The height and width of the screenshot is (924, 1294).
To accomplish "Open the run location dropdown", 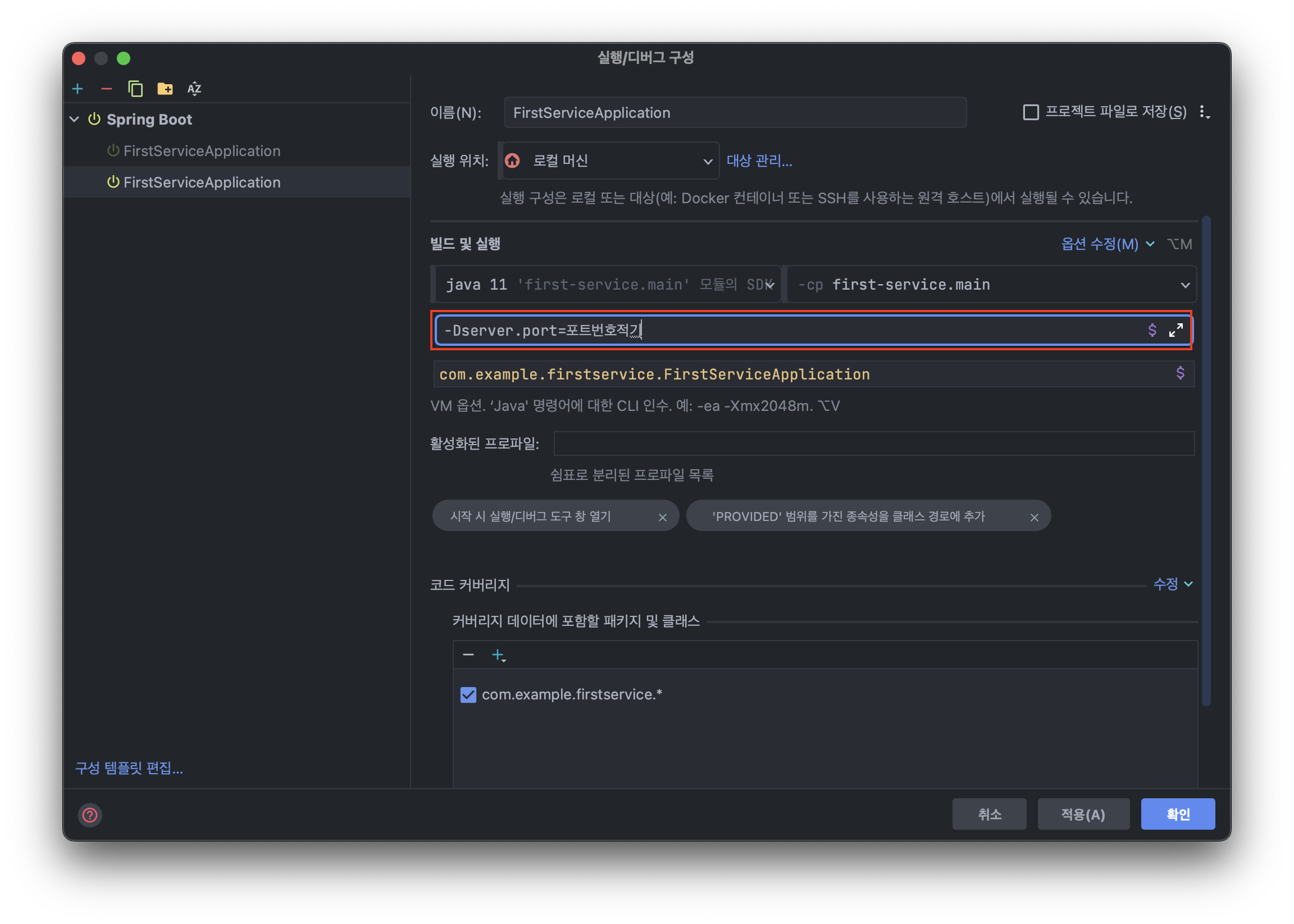I will [610, 161].
